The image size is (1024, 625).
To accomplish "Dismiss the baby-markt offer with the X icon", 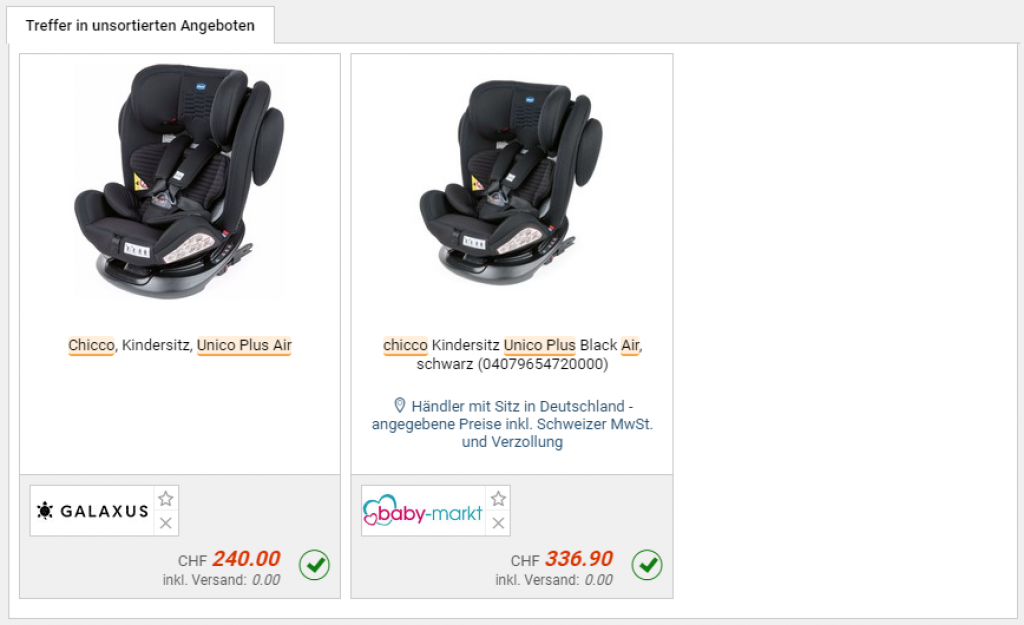I will 498,523.
